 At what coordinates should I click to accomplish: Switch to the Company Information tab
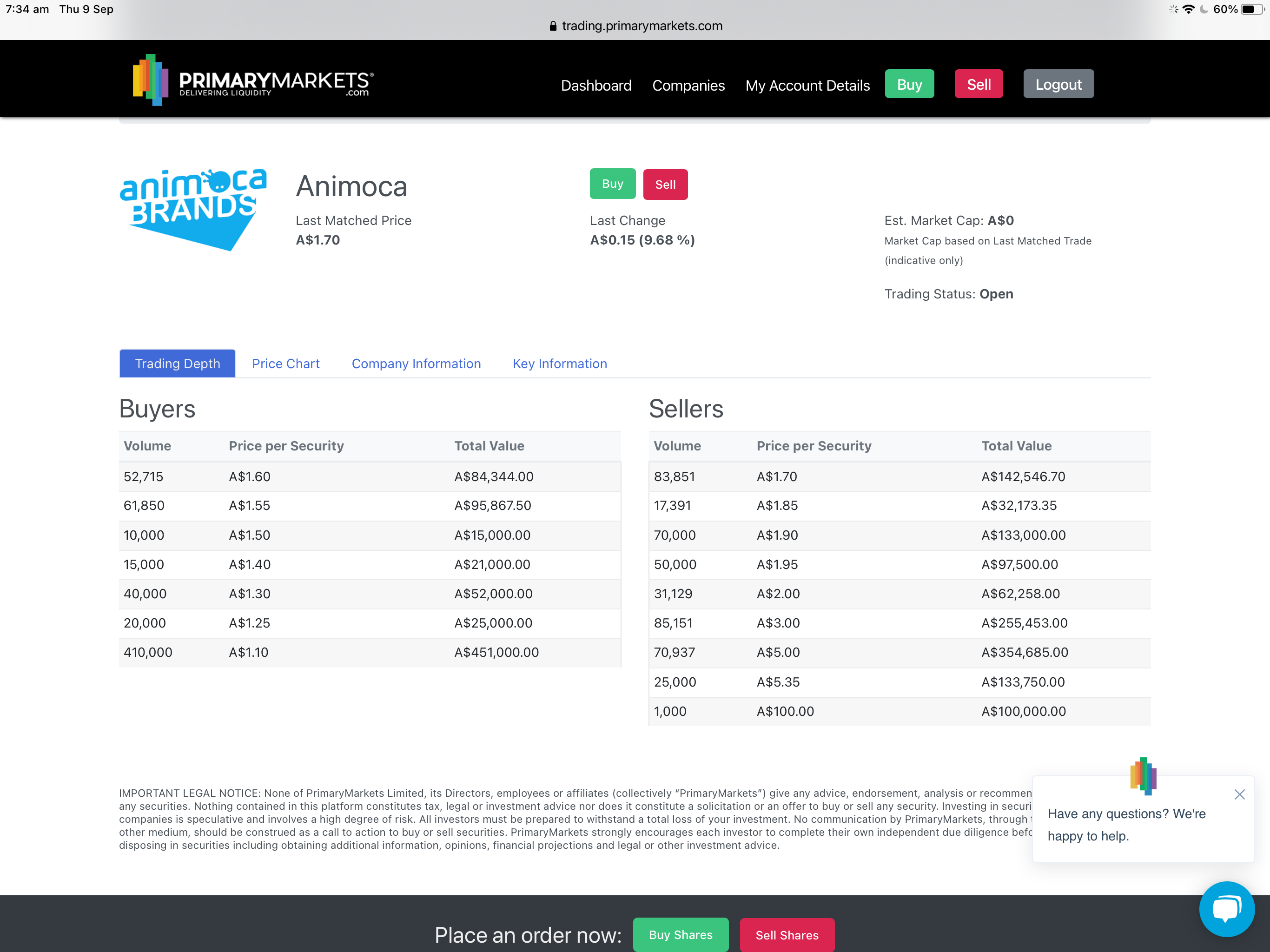pyautogui.click(x=416, y=364)
